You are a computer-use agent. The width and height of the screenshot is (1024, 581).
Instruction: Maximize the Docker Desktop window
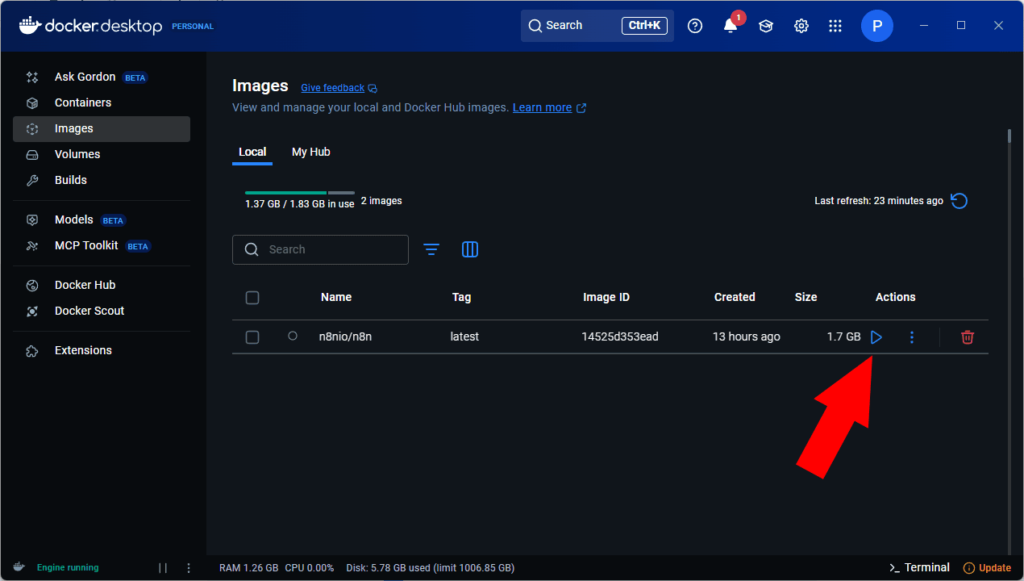961,25
